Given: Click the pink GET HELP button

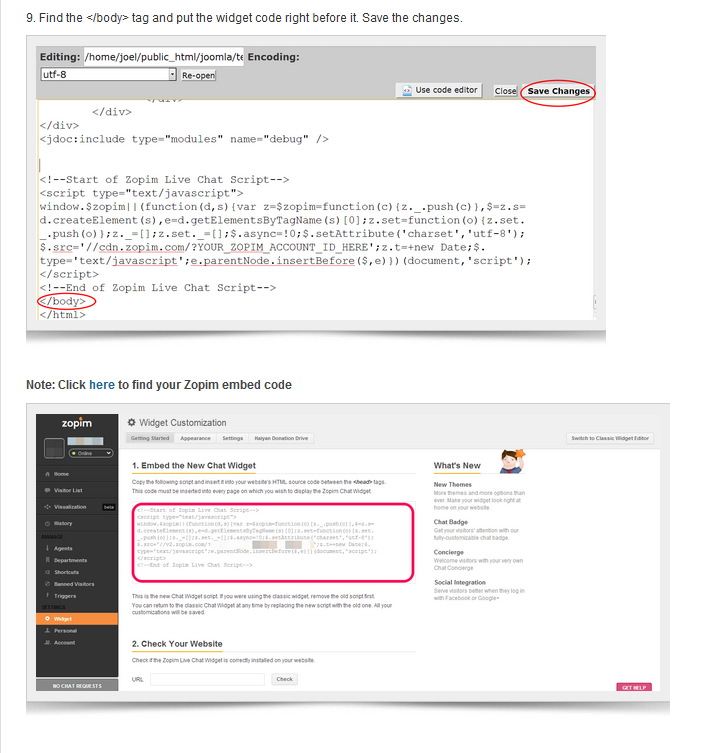Looking at the screenshot, I should pos(634,687).
